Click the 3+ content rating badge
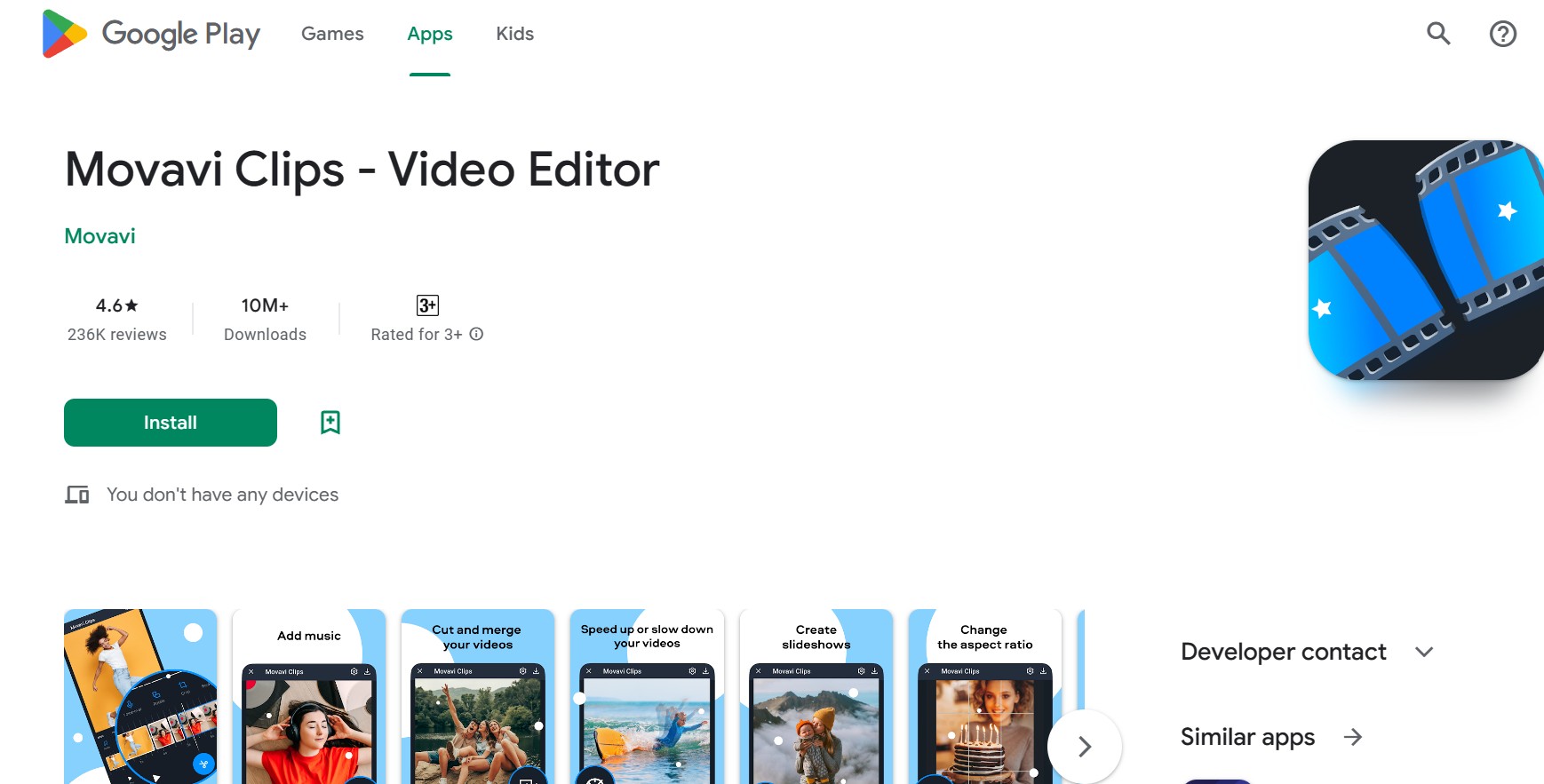This screenshot has height=784, width=1544. point(427,305)
